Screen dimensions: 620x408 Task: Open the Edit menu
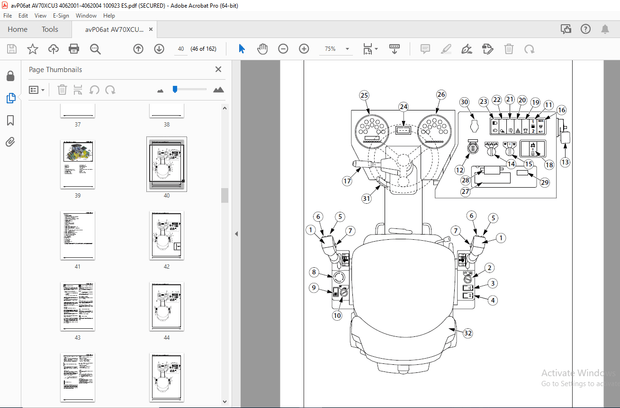tap(23, 16)
